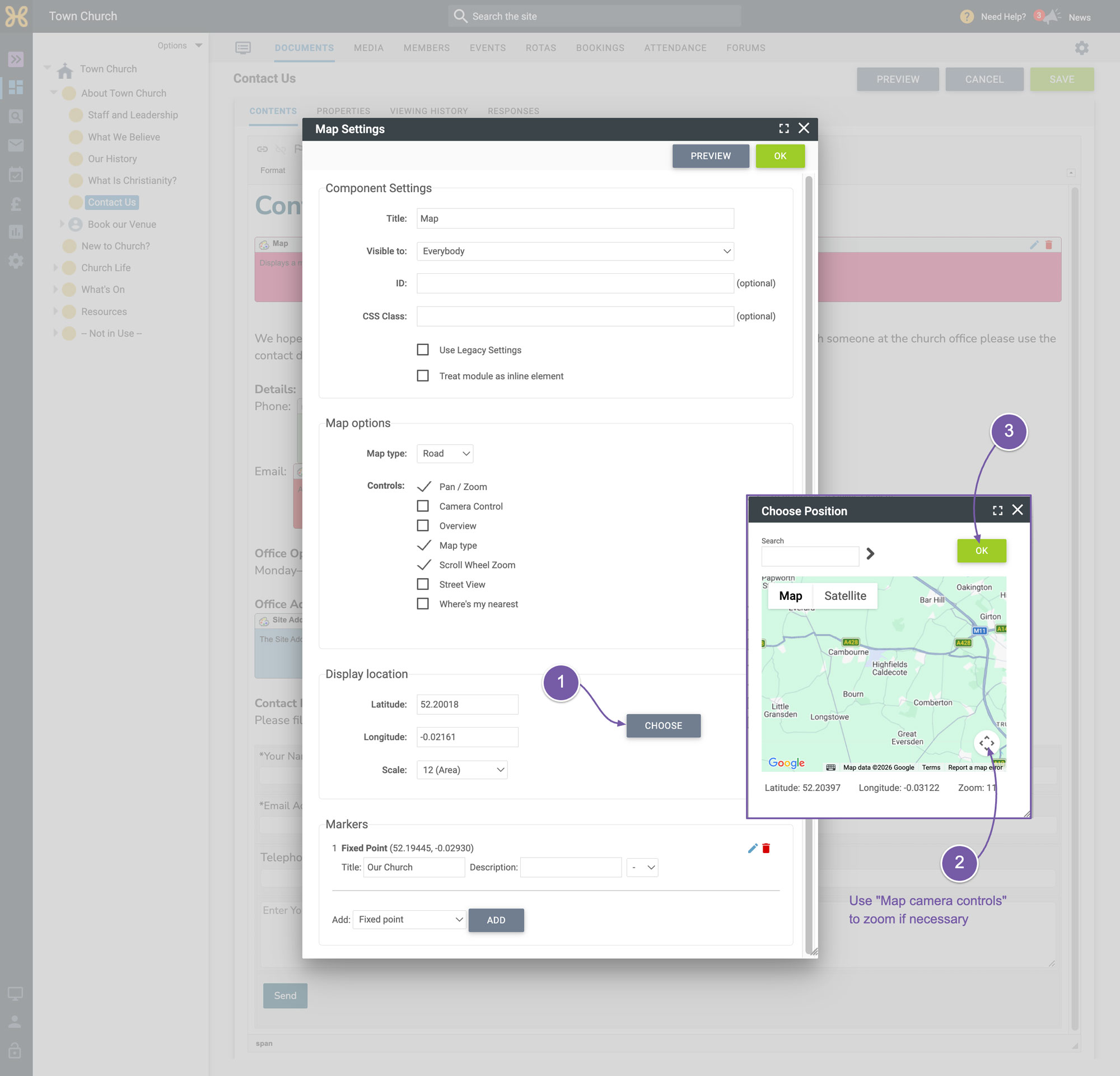Open the Events tab
The height and width of the screenshot is (1076, 1120).
tap(487, 48)
